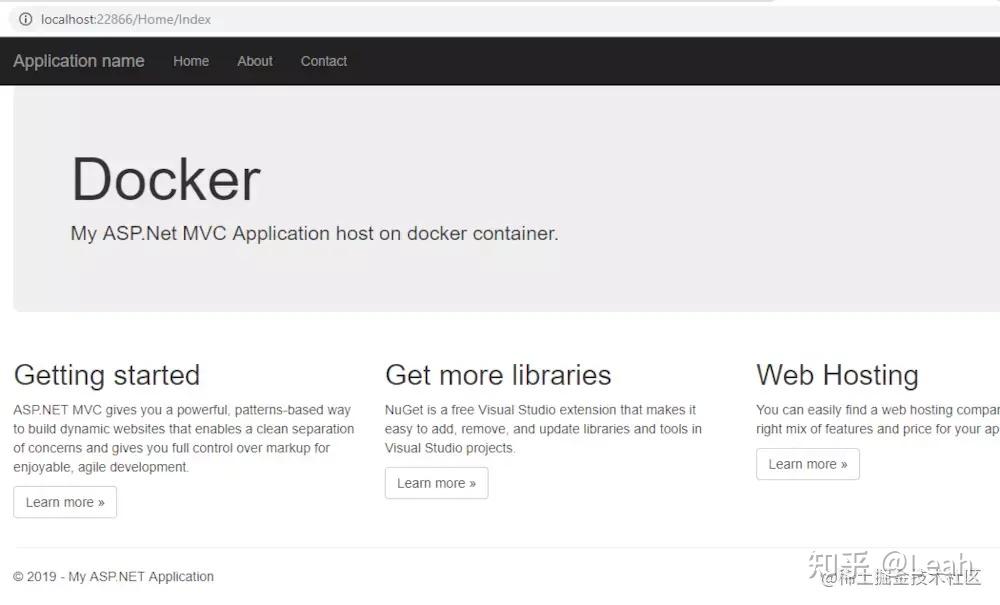Click the Get more libraries section heading
Screen dimensions: 1000x605
tap(497, 375)
